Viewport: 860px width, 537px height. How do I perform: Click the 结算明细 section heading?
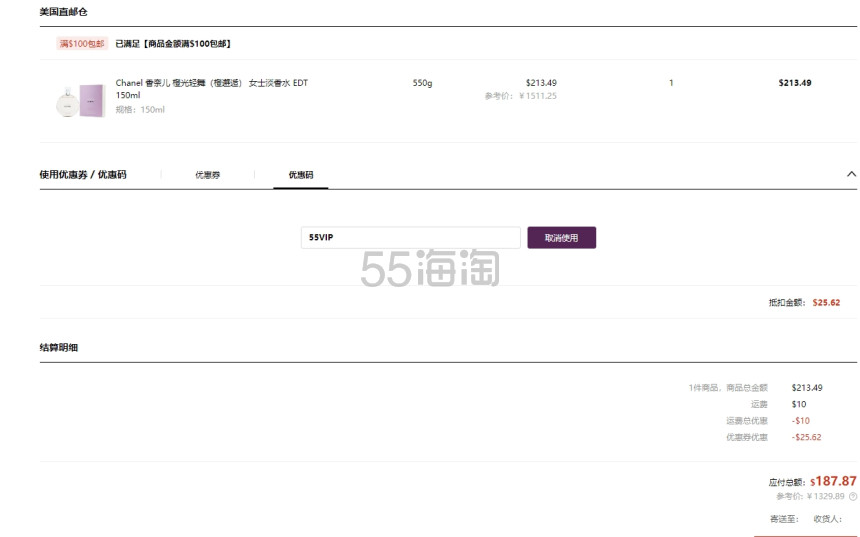pos(59,347)
